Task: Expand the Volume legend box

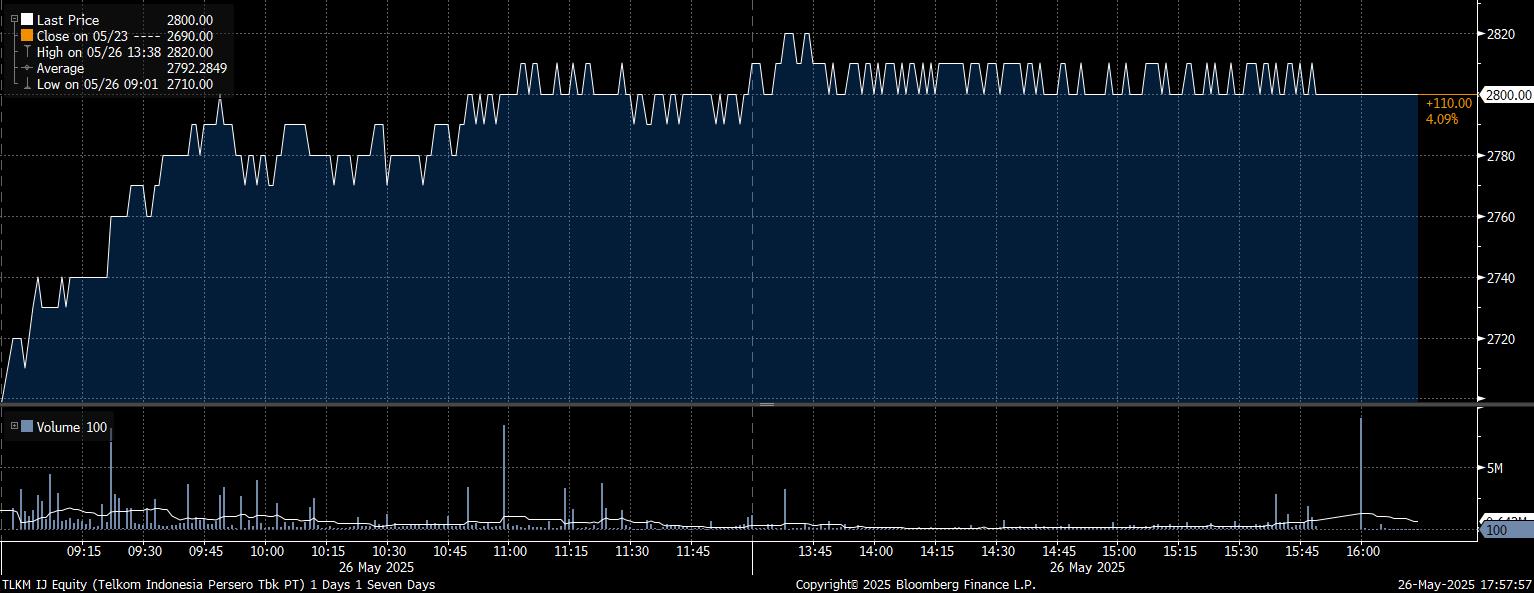Action: point(14,427)
